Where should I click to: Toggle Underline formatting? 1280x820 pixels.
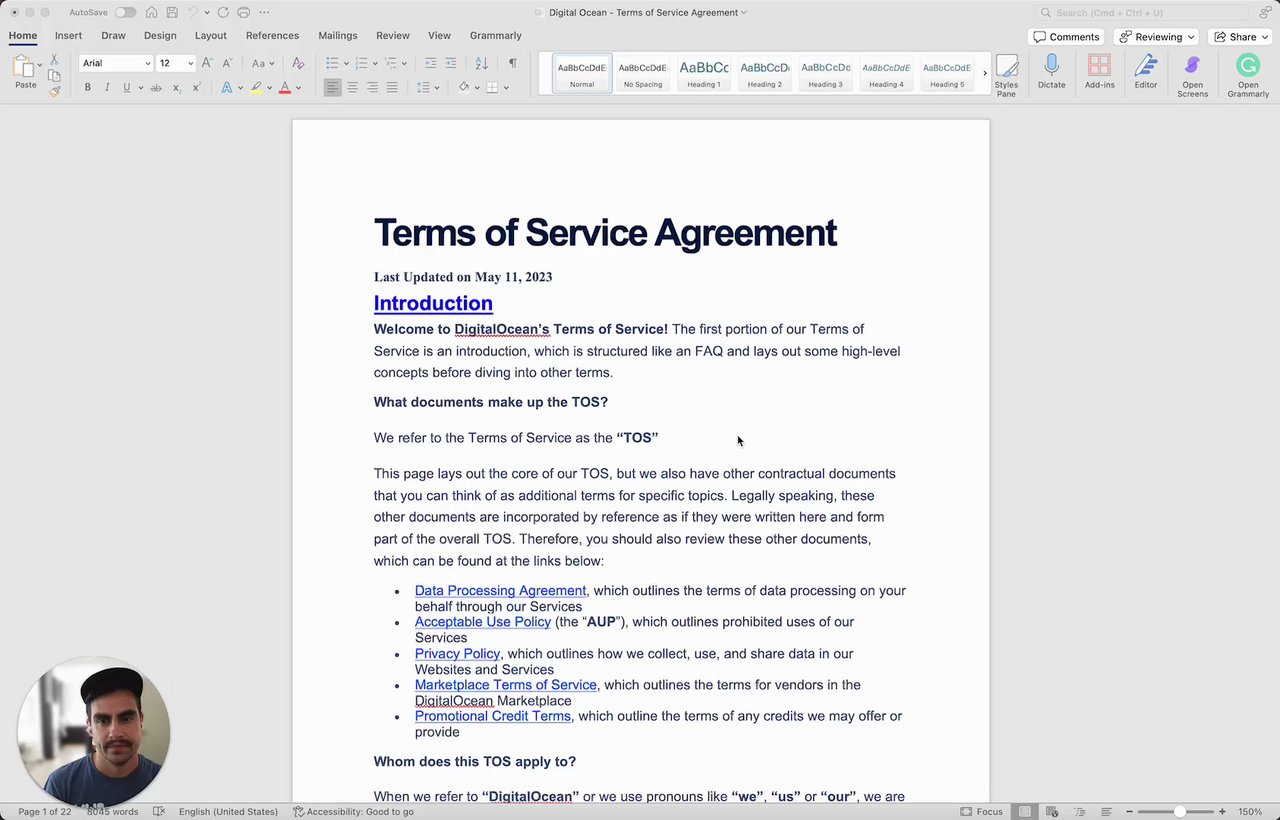click(x=126, y=88)
